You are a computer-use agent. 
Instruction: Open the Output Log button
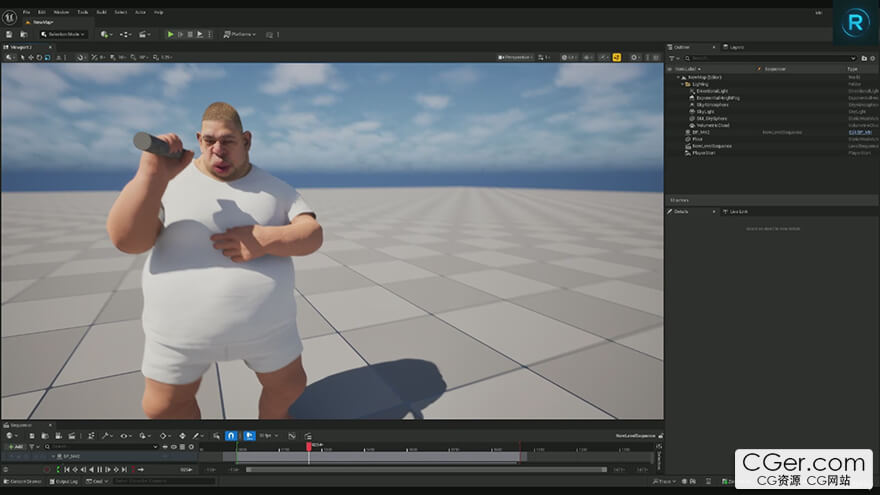point(68,481)
